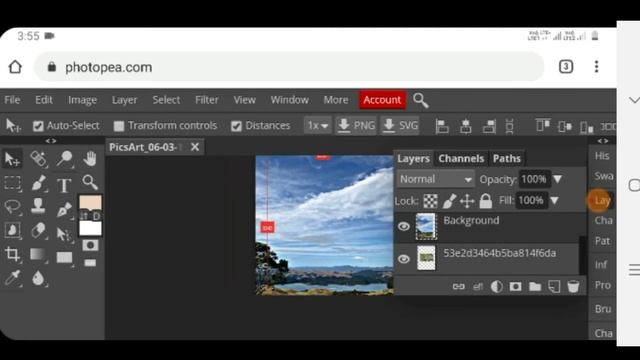Enable Transform controls checkbox

tap(119, 126)
